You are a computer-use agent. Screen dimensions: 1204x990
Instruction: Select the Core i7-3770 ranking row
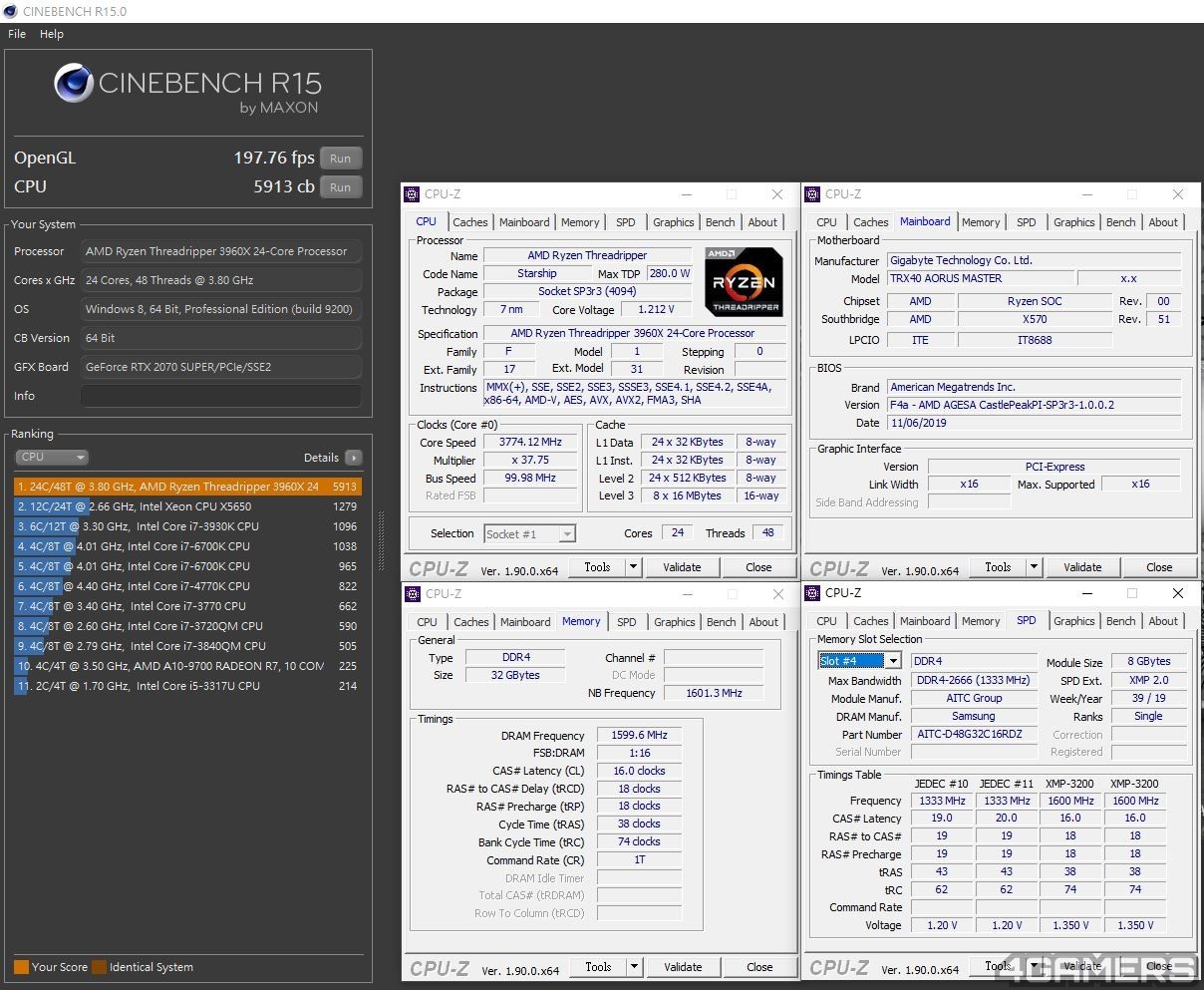point(187,606)
